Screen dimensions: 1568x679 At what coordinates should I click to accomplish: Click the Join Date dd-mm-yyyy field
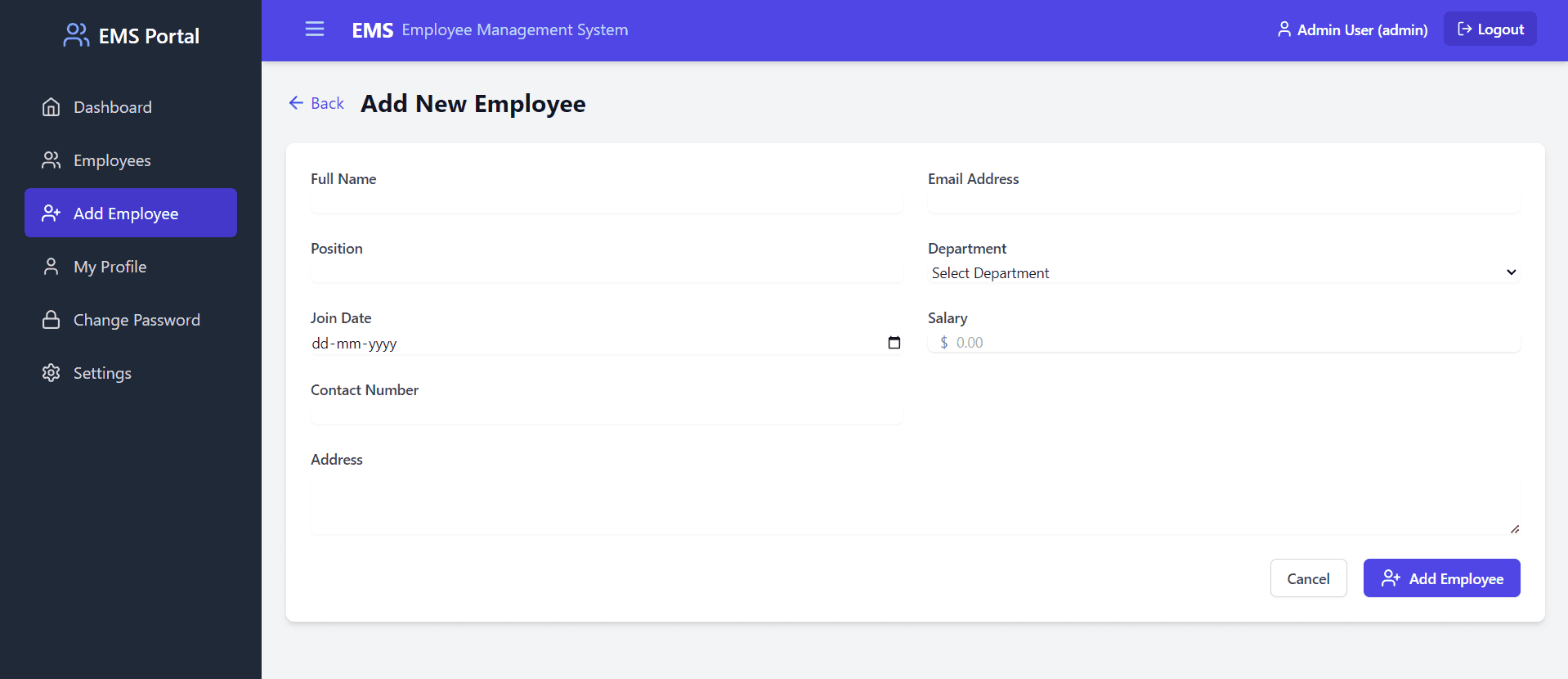607,344
